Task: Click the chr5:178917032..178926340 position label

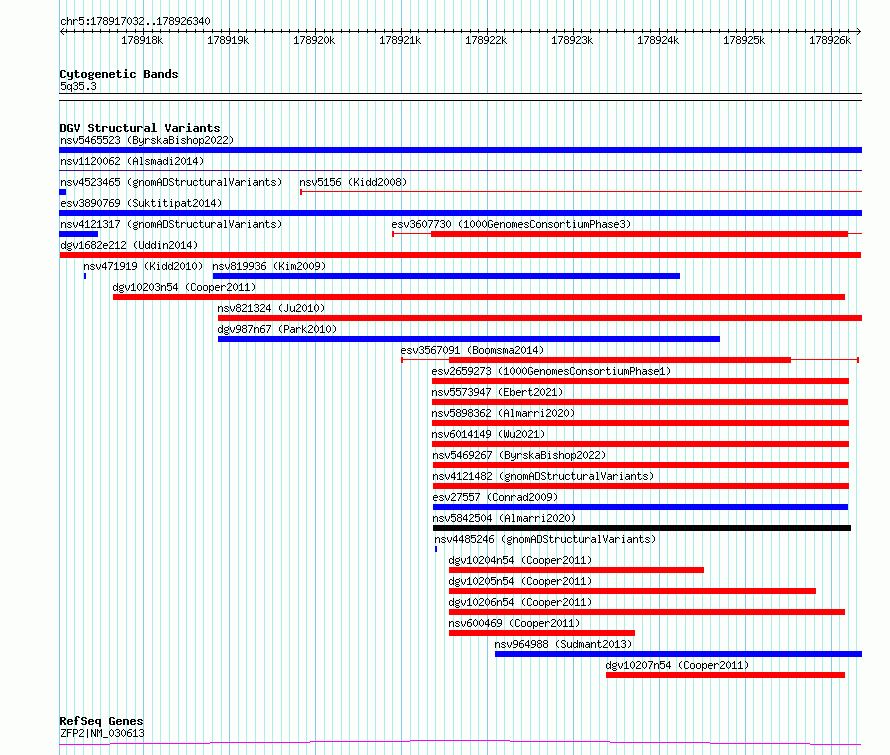Action: point(135,22)
